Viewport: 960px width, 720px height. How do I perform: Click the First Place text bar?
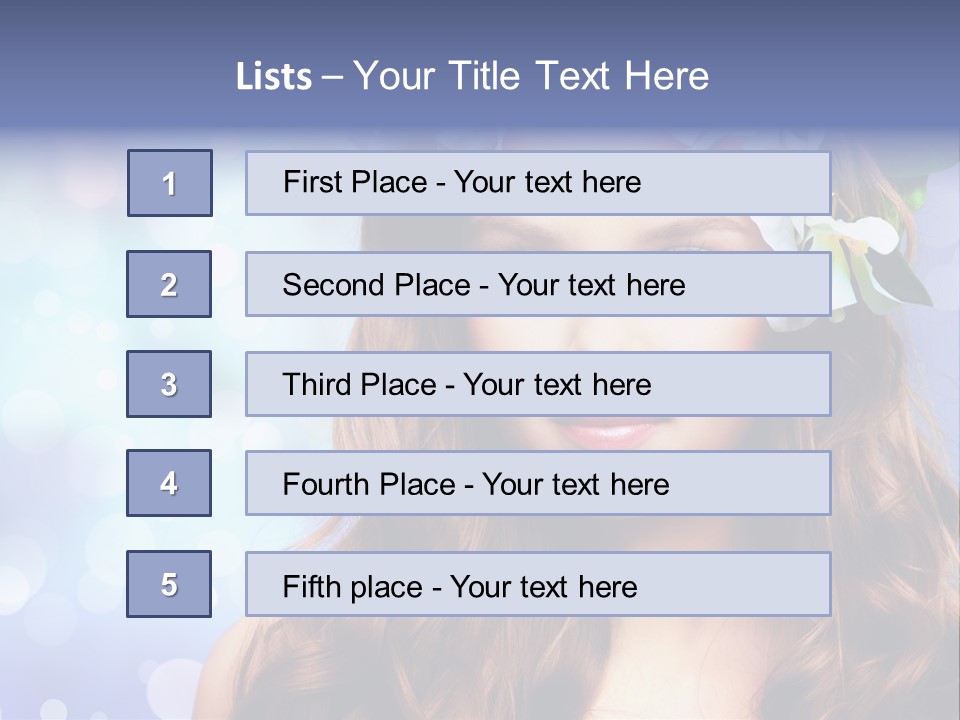pos(538,183)
